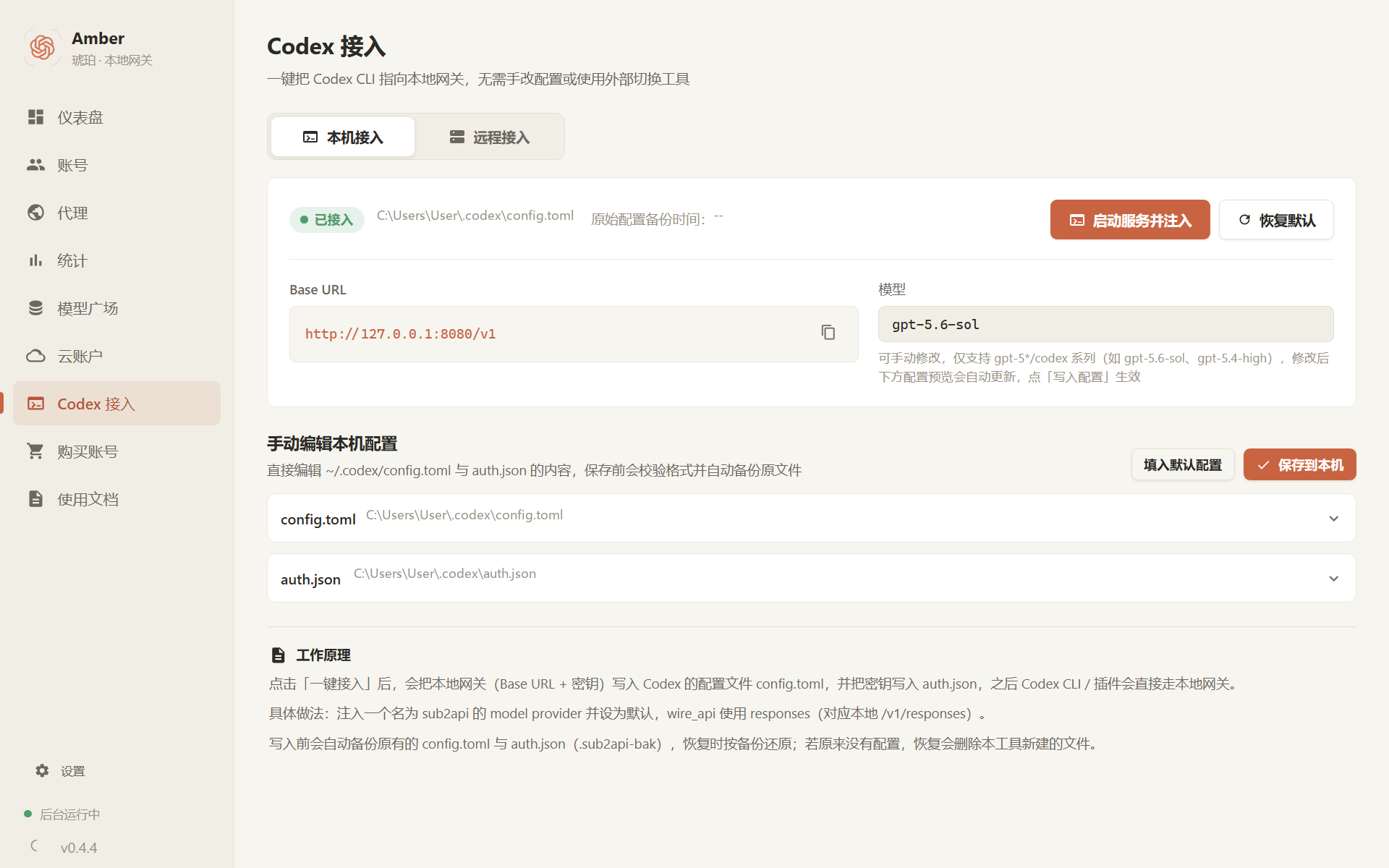Screen dimensions: 1389x868
Task: Click the auth.json file name label
Action: click(x=310, y=579)
